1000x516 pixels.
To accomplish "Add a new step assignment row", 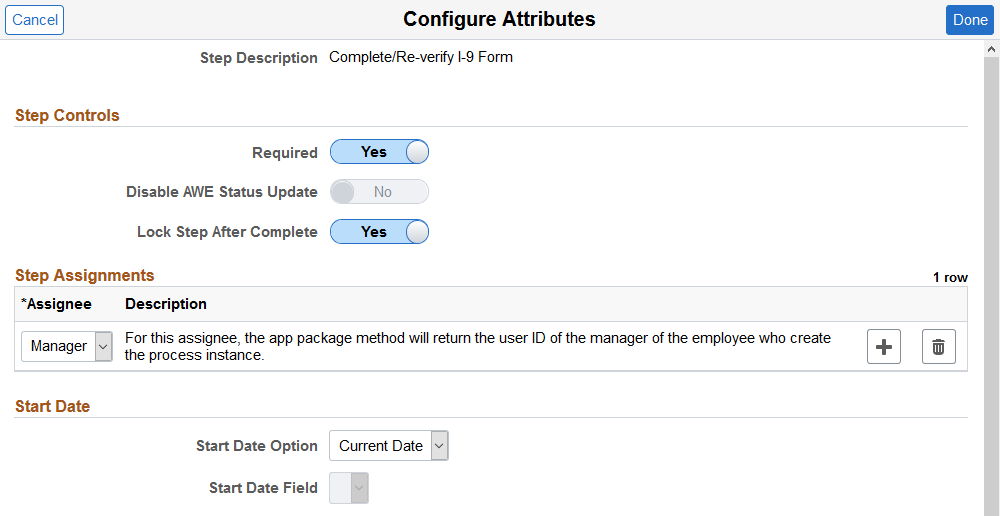I will 883,347.
